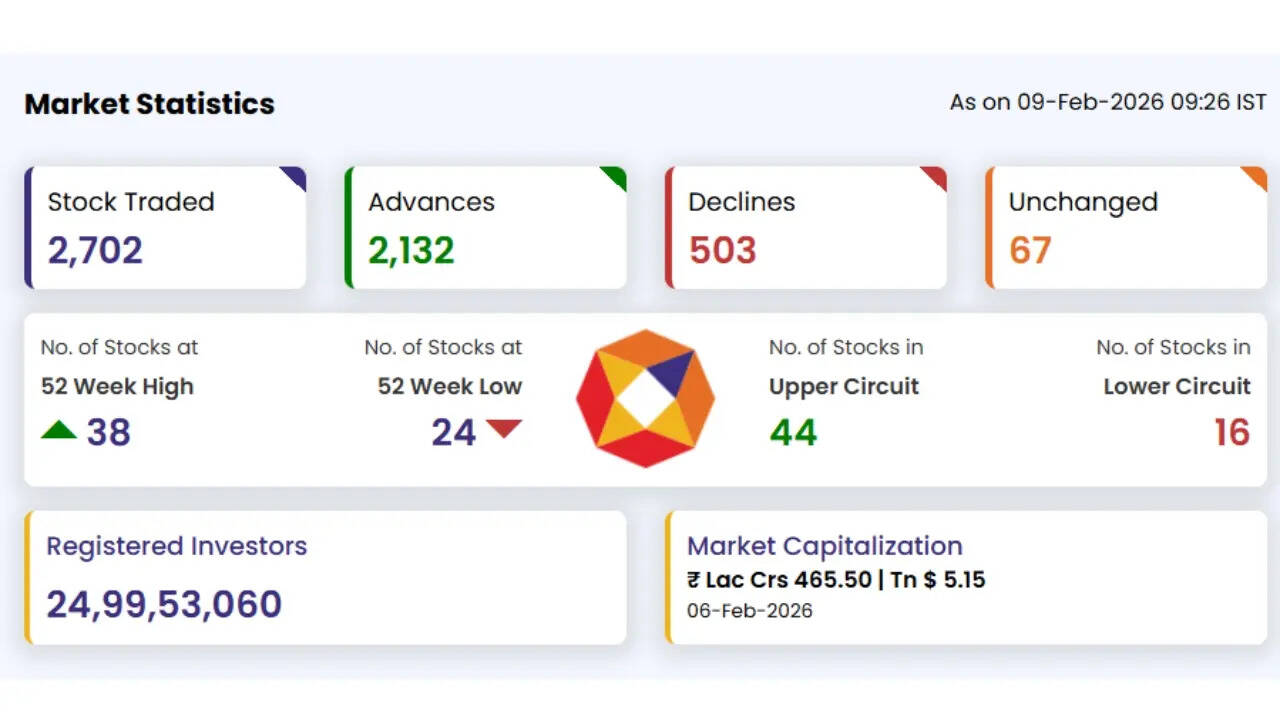Click the Market Capitalization heading
This screenshot has height=720, width=1280.
click(824, 546)
